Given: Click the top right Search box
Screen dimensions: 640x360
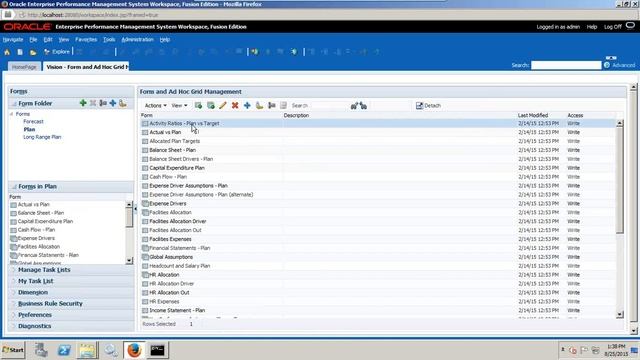Looking at the screenshot, I should 566,65.
